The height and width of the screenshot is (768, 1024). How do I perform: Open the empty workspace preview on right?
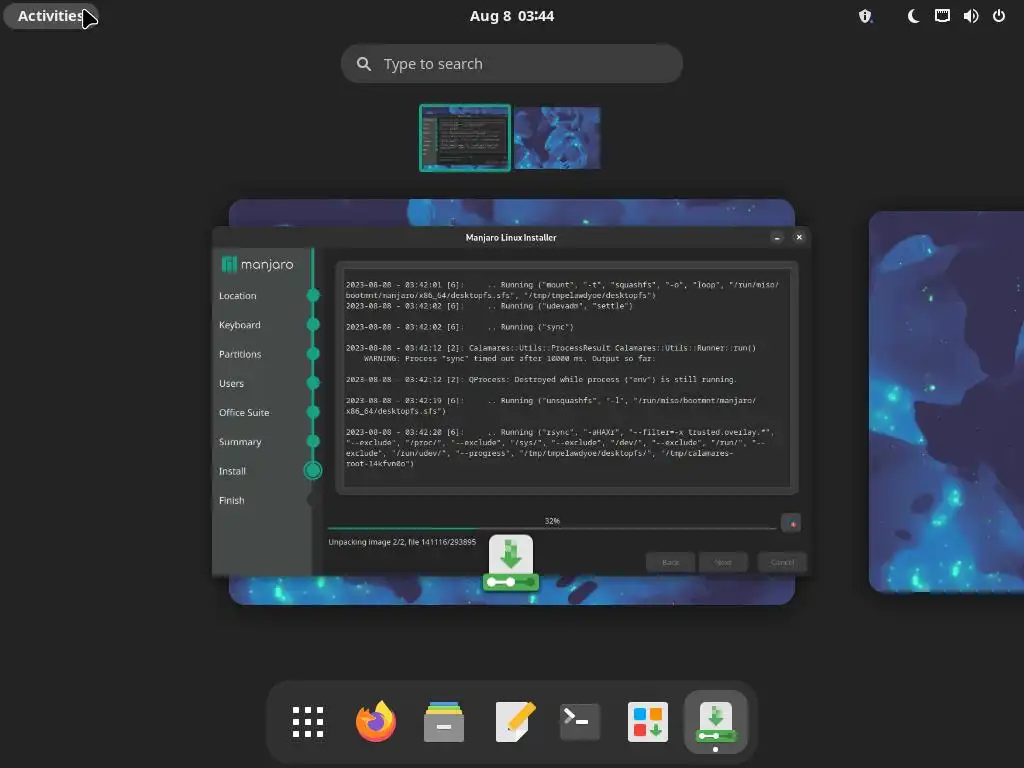pyautogui.click(x=946, y=402)
